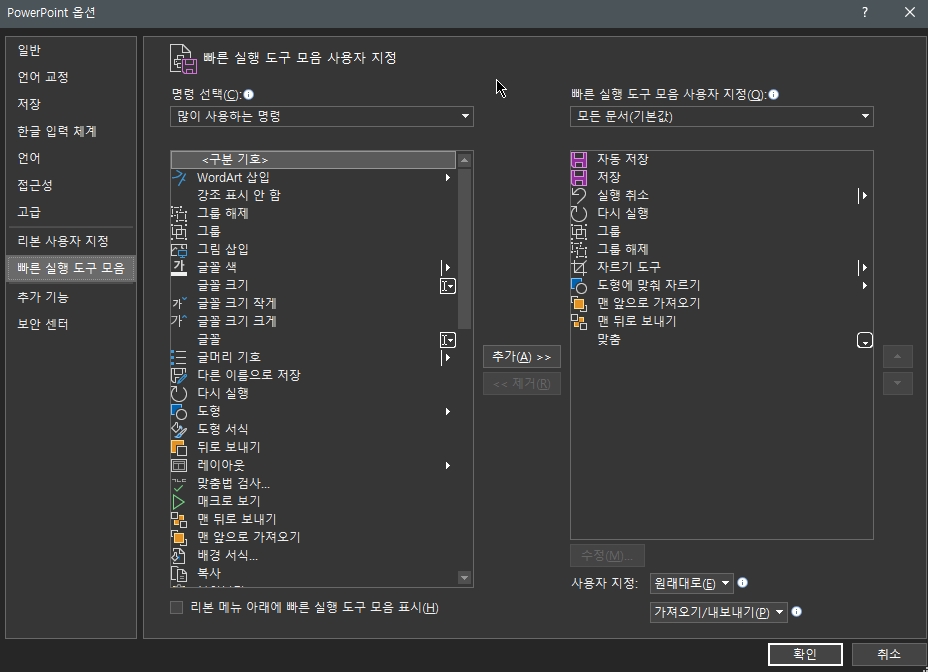Select 도형 shapes icon in left list
928x672 pixels.
pyautogui.click(x=179, y=411)
